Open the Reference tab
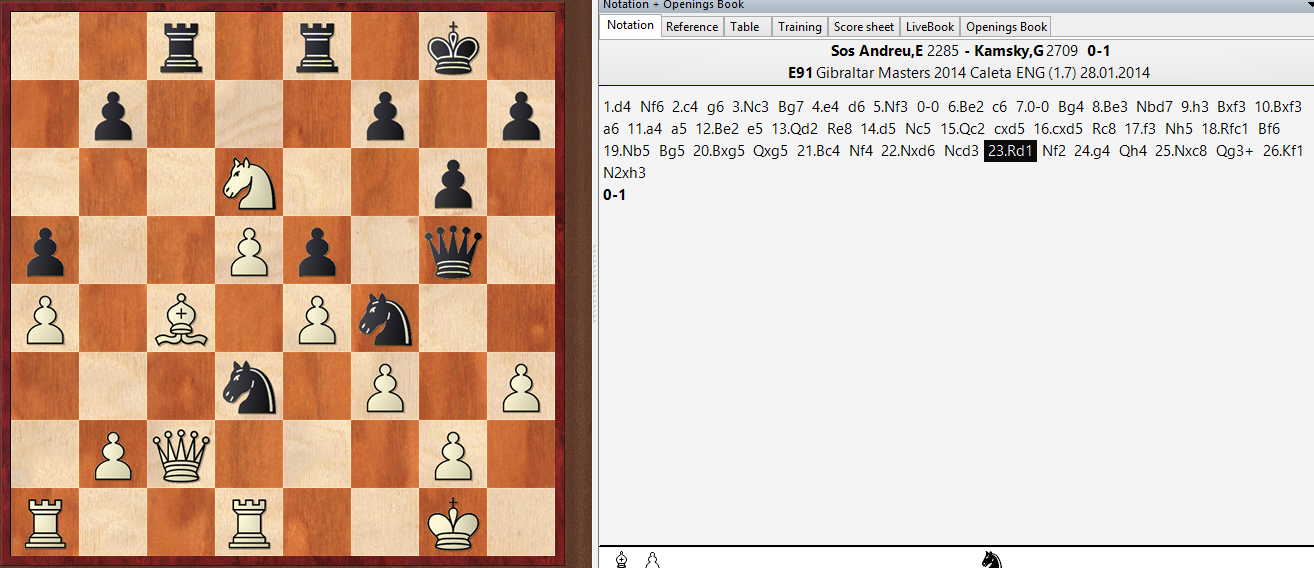The width and height of the screenshot is (1314, 568). coord(691,27)
